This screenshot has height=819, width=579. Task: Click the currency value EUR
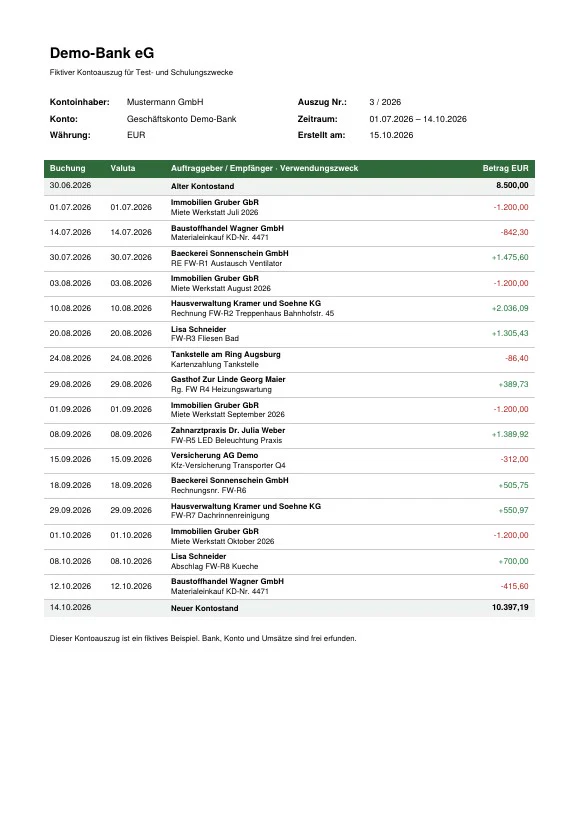(x=136, y=135)
